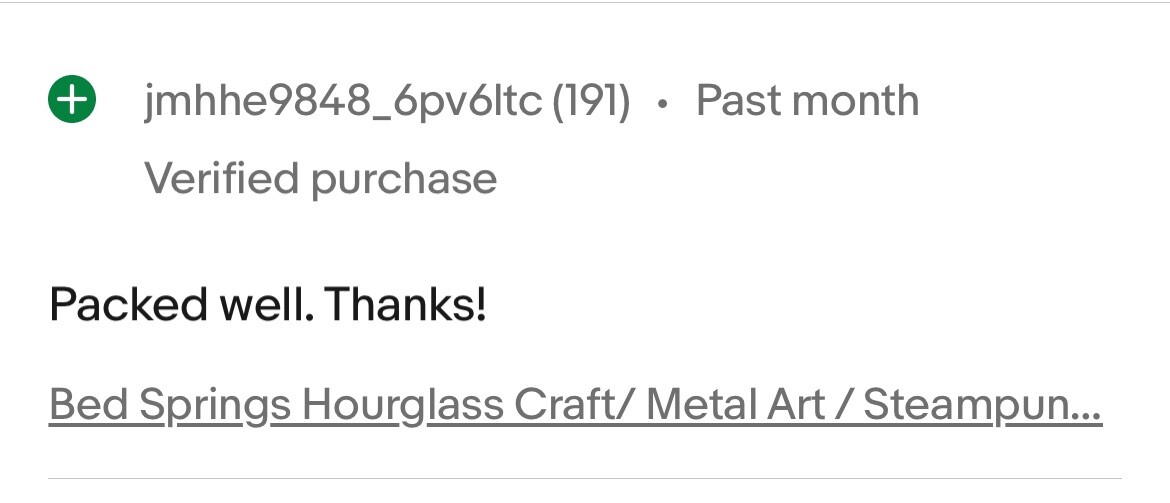The image size is (1170, 503).
Task: Click the divider line below the item link
Action: 585,478
